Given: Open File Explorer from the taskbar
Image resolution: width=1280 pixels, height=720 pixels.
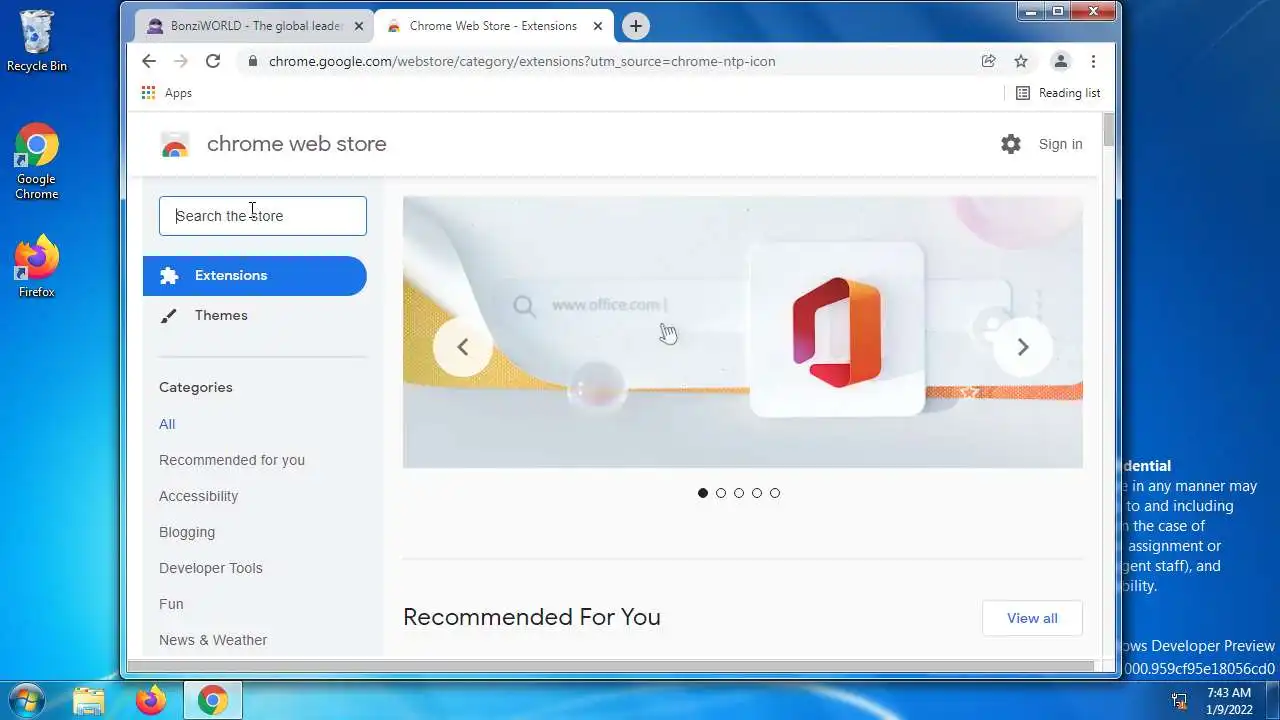Looking at the screenshot, I should [x=89, y=700].
